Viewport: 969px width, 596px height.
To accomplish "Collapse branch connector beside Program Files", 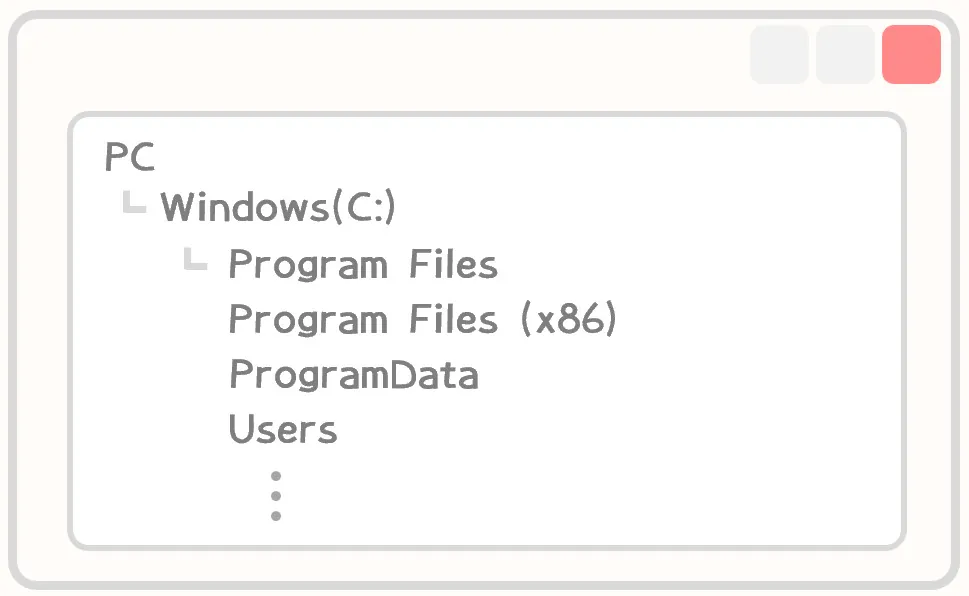I will point(195,258).
